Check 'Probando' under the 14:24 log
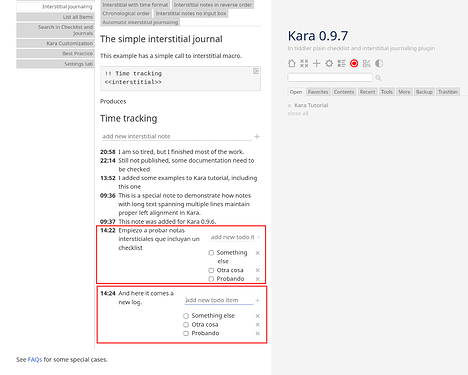This screenshot has width=468, height=375. click(x=186, y=333)
